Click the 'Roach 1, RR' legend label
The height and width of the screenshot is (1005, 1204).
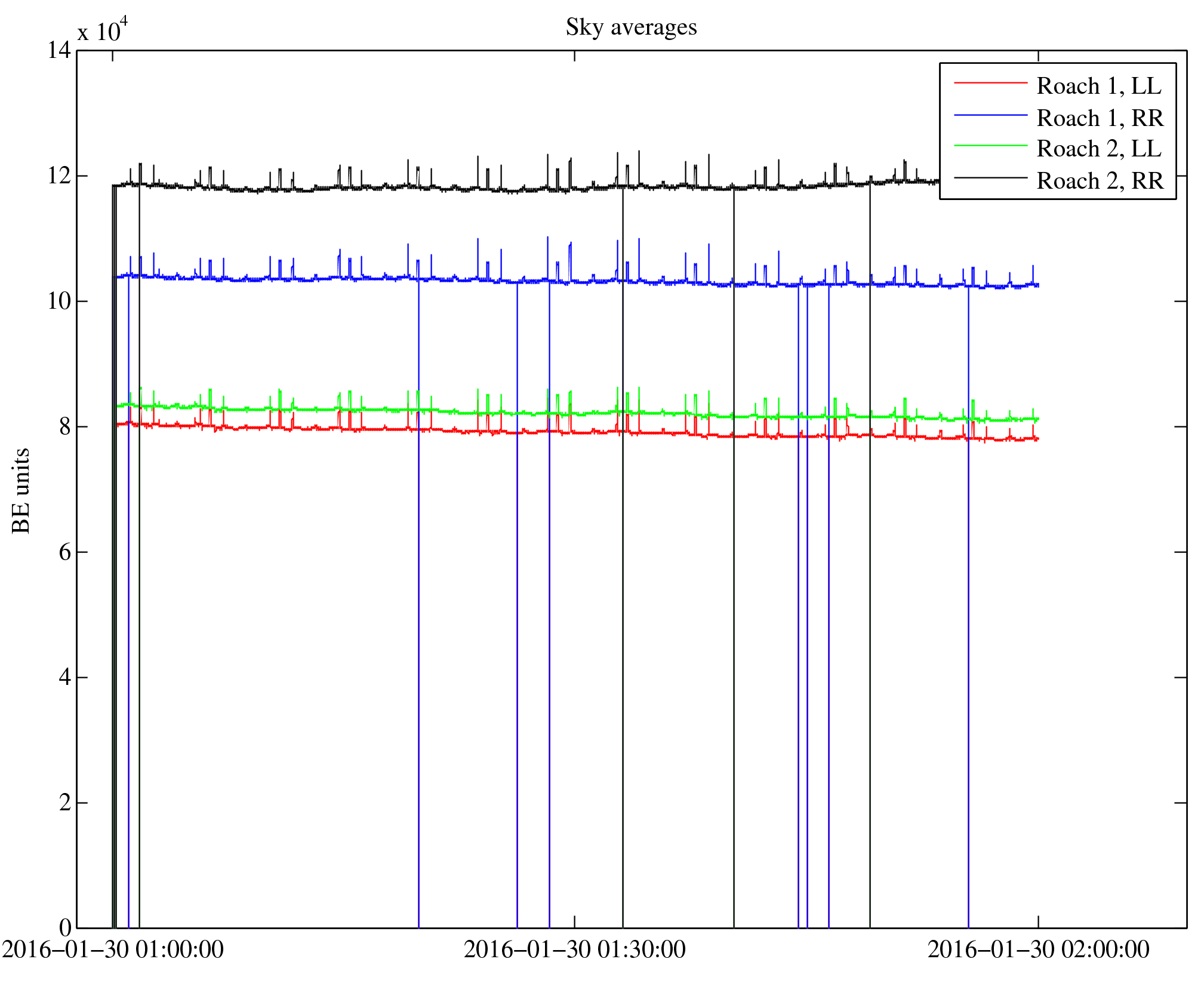pyautogui.click(x=1100, y=118)
